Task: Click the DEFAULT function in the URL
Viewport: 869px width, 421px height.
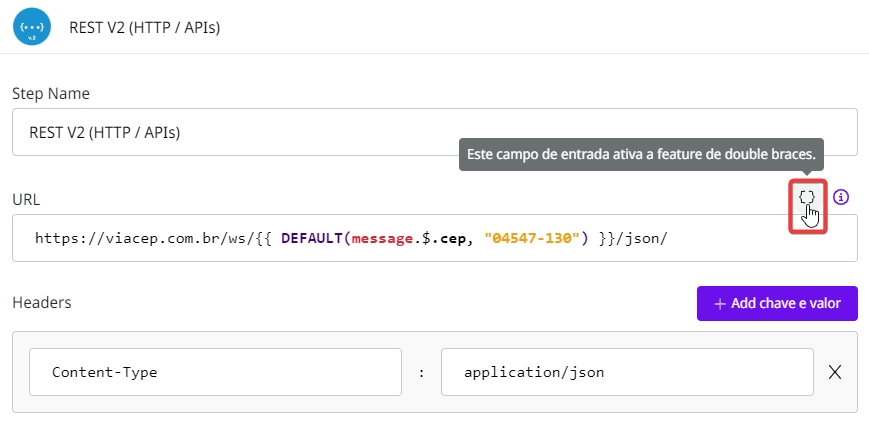Action: [x=312, y=239]
